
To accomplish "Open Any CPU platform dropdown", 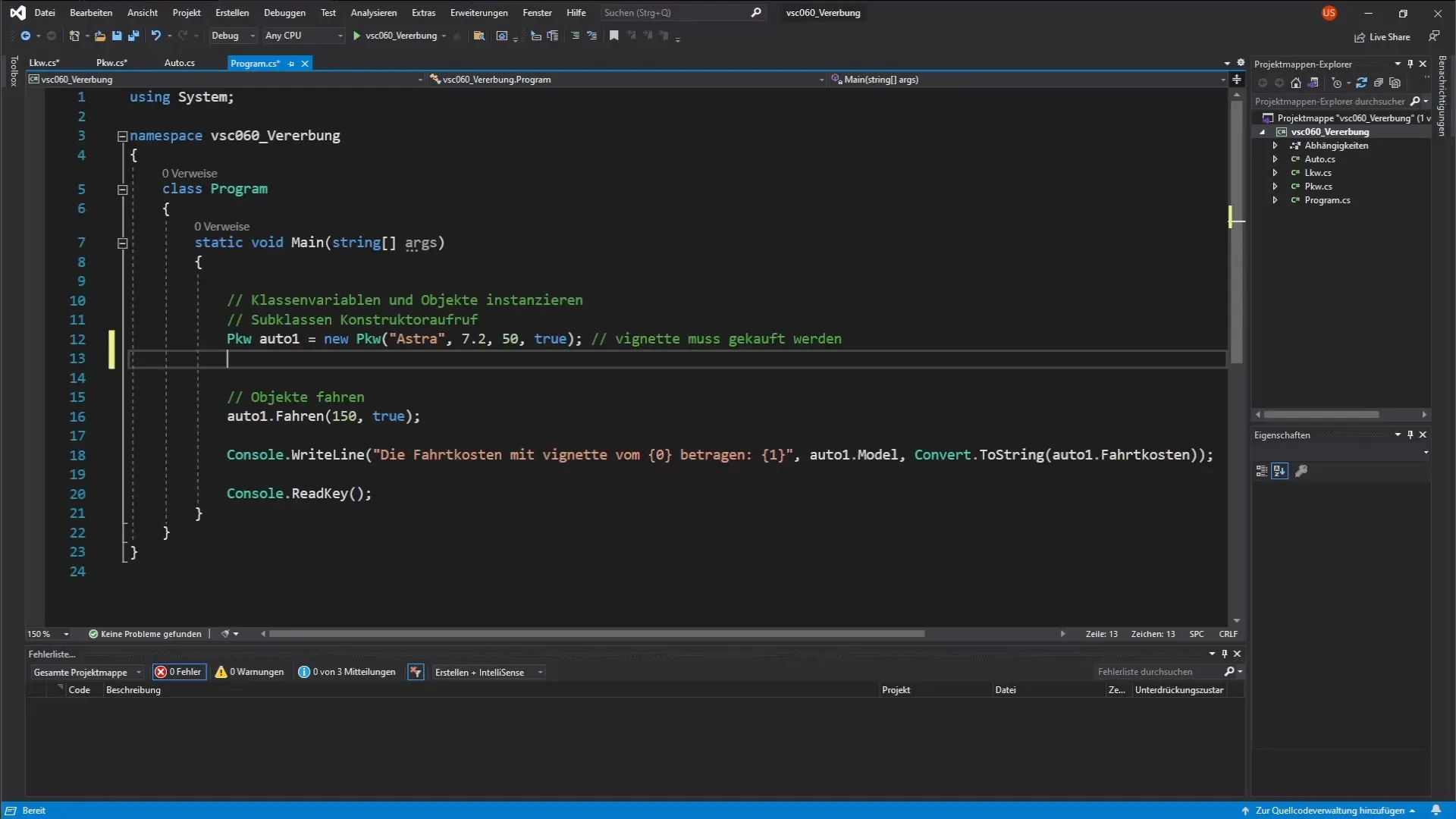I will (x=303, y=36).
